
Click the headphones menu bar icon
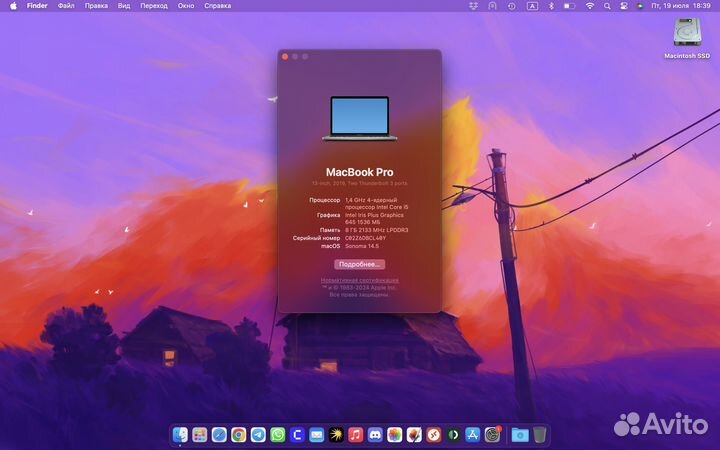click(492, 6)
